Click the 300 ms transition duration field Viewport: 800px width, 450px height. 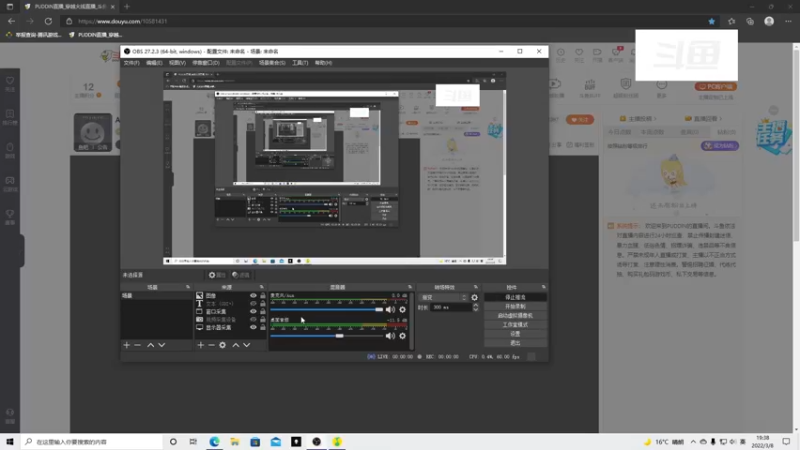coord(452,307)
